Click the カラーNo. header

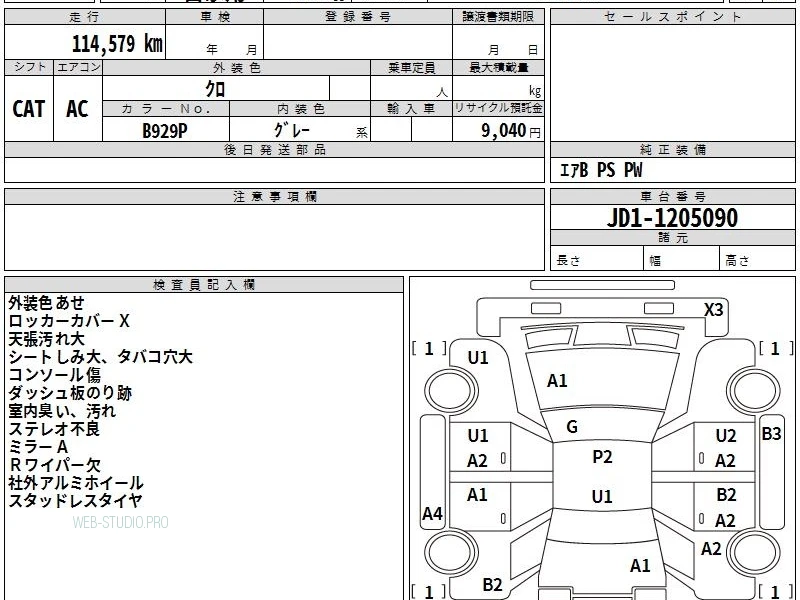[166, 109]
